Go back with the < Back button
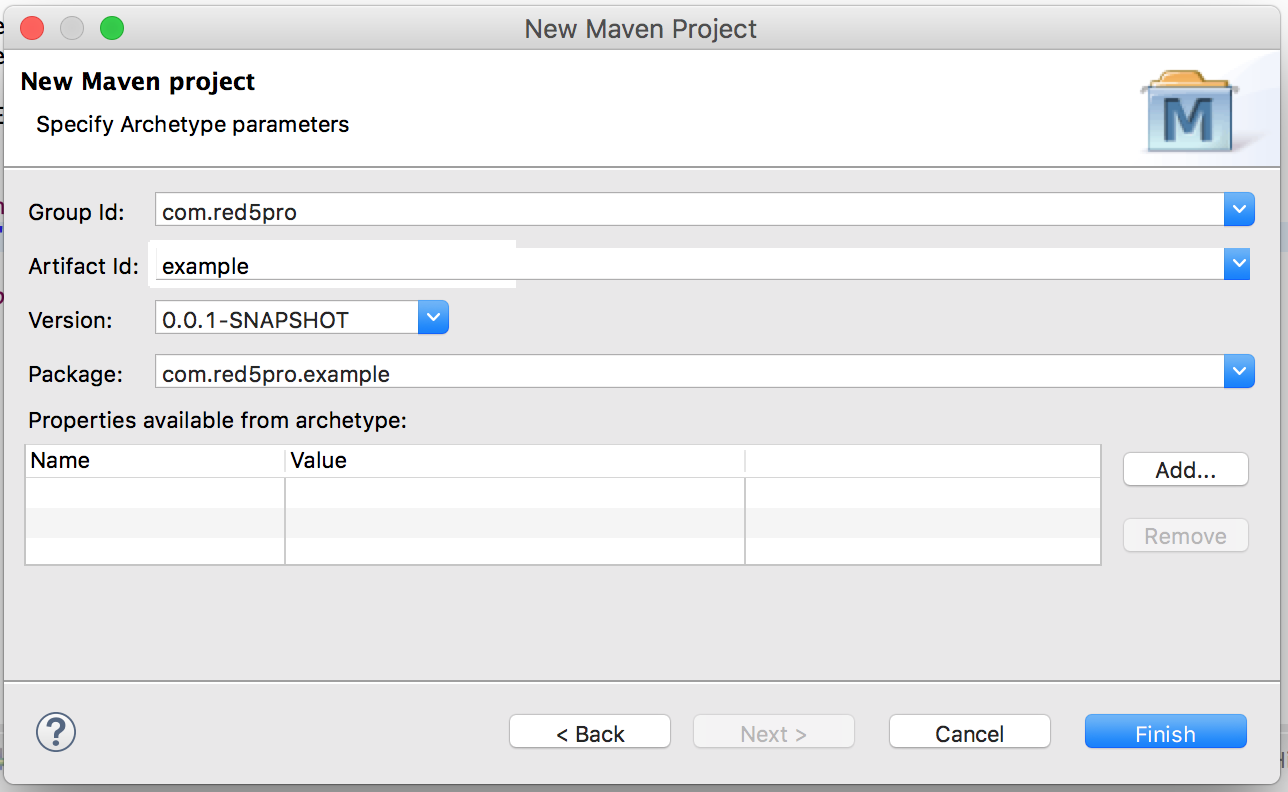This screenshot has width=1288, height=792. (x=590, y=733)
